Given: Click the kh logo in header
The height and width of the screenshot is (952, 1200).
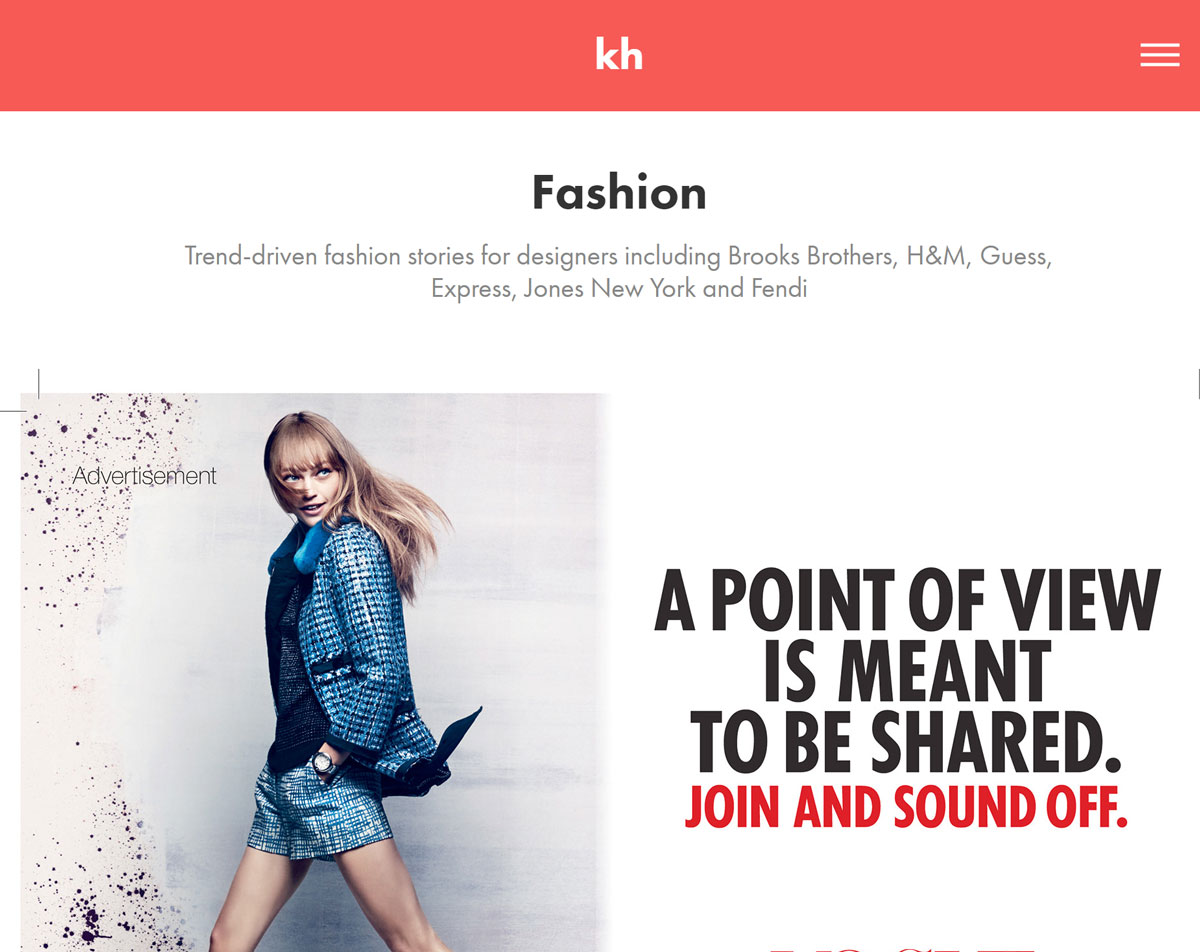Looking at the screenshot, I should point(619,54).
